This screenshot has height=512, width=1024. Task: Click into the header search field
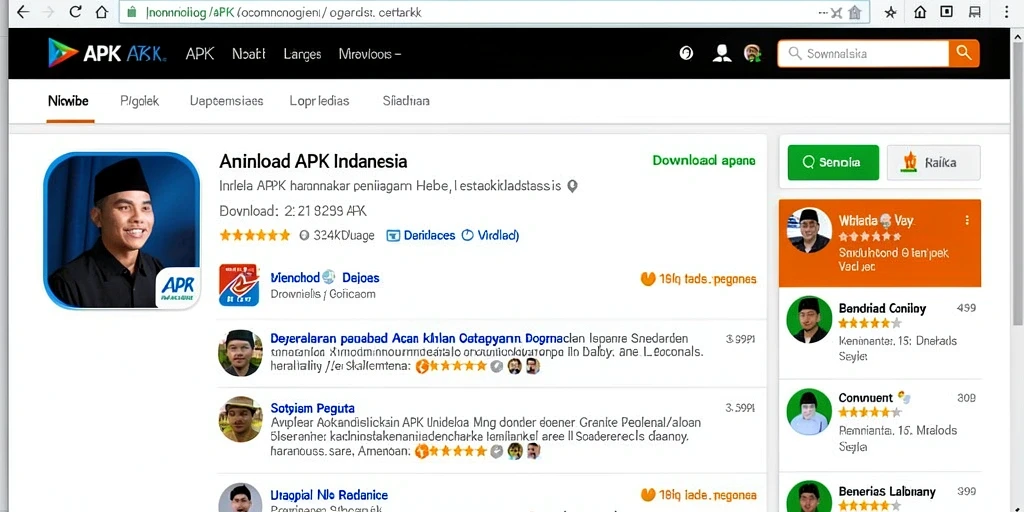[863, 54]
